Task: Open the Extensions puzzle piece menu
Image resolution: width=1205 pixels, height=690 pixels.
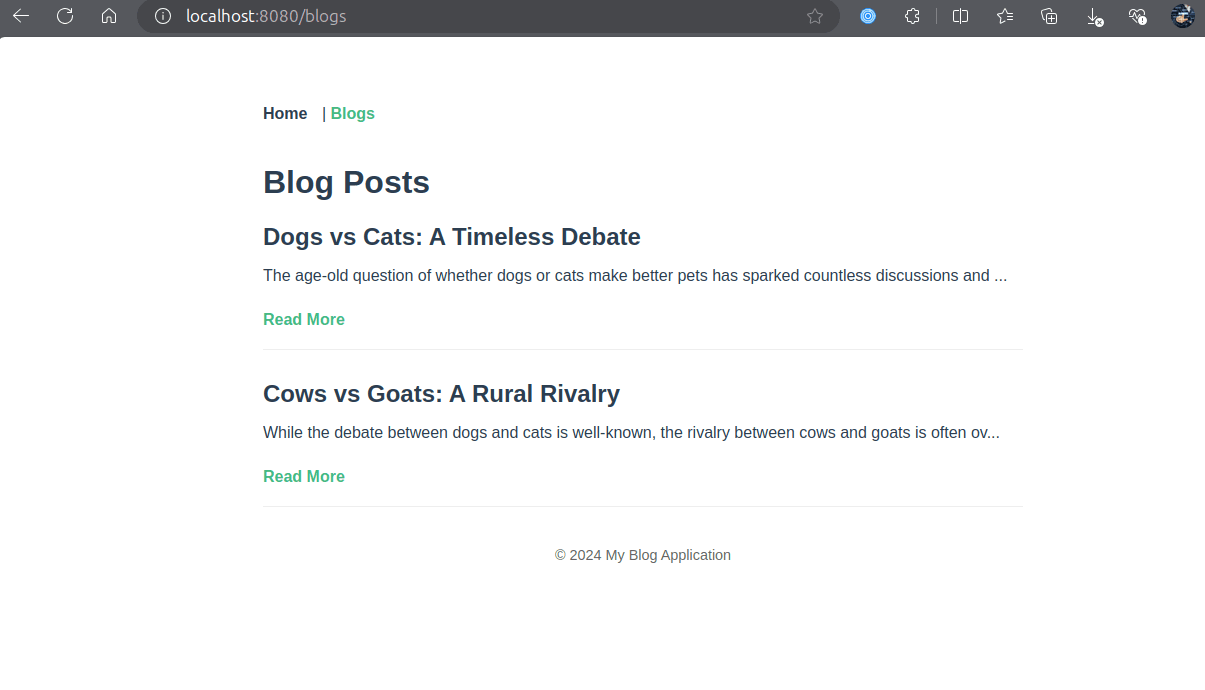Action: [x=912, y=16]
